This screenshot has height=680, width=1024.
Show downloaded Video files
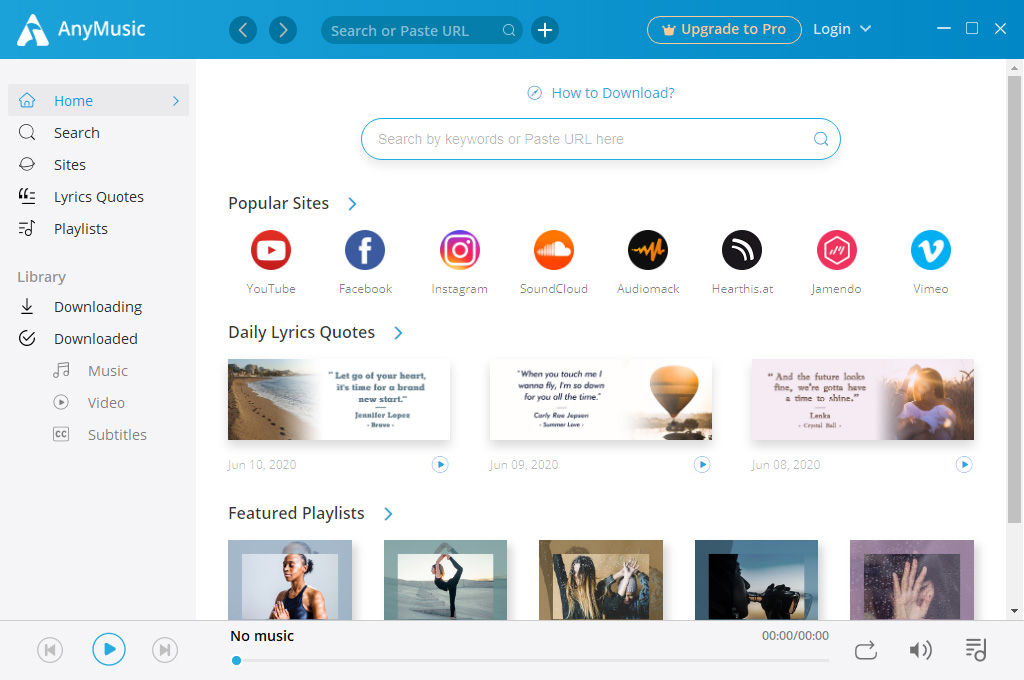click(x=108, y=402)
